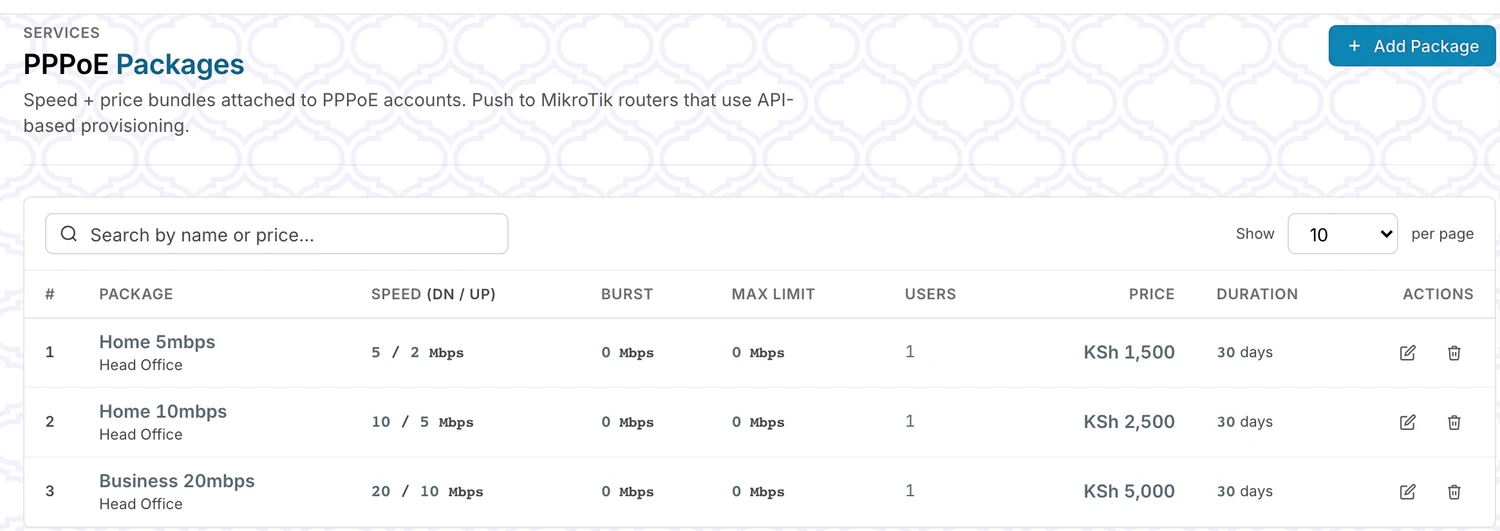Delete the Home 10mbps package

[1454, 422]
